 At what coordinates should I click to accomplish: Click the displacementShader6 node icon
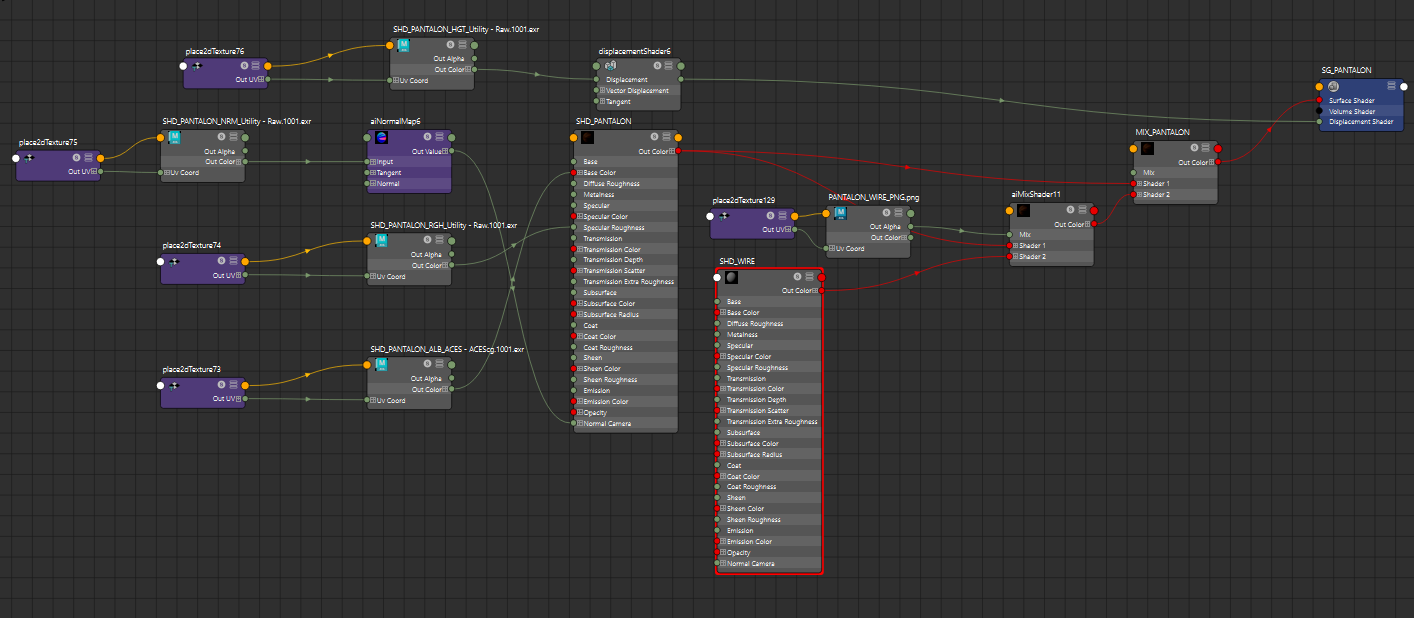610,66
